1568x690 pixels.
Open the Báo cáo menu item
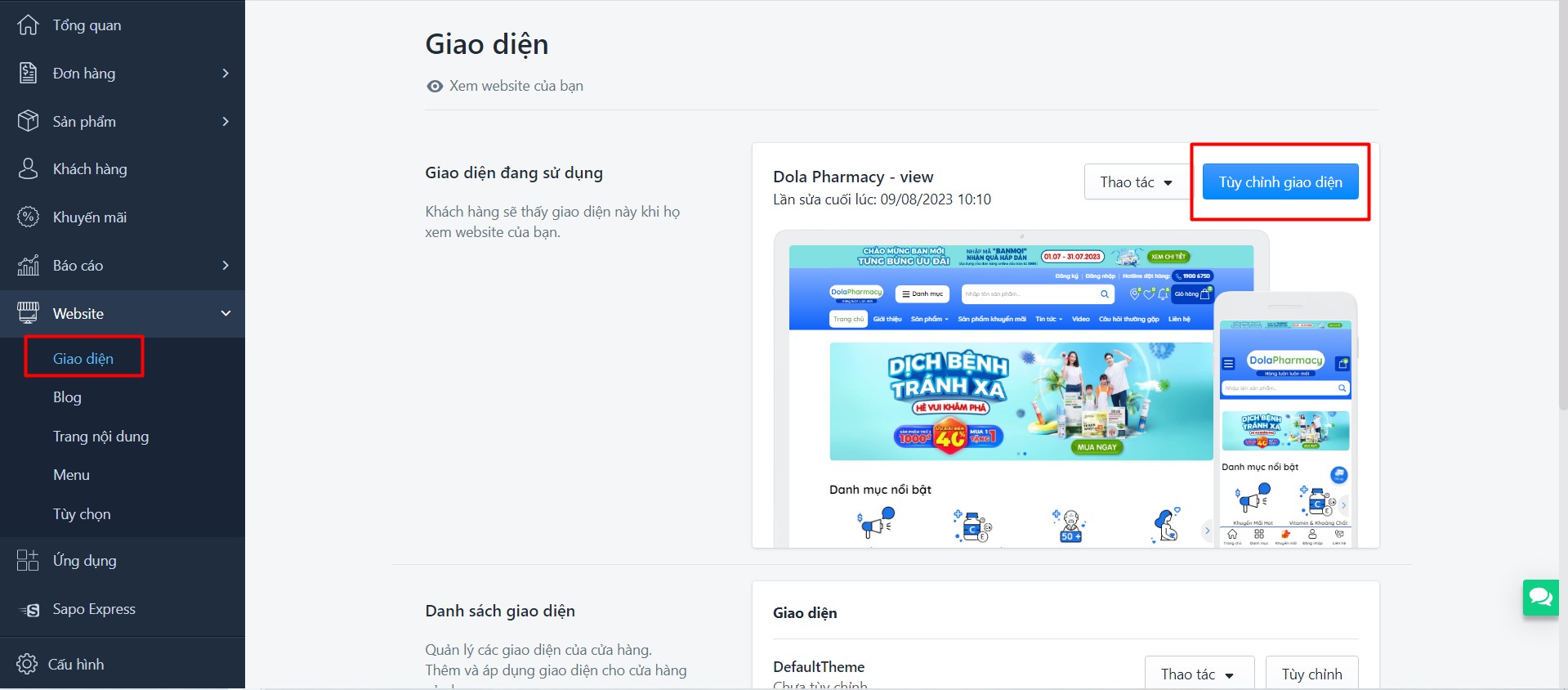click(x=123, y=265)
